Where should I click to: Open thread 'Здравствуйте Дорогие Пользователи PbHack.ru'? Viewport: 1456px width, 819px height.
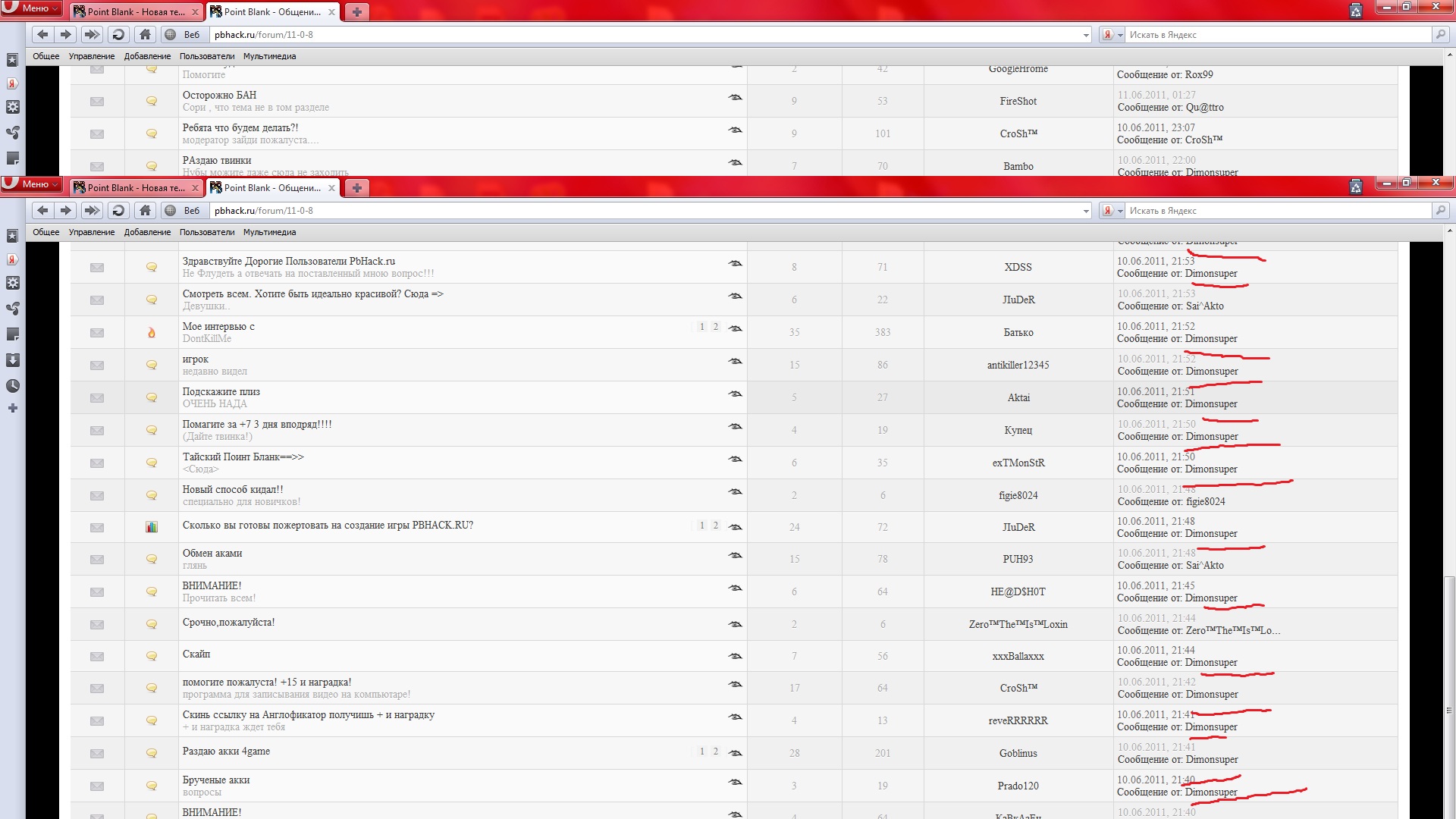pos(289,261)
